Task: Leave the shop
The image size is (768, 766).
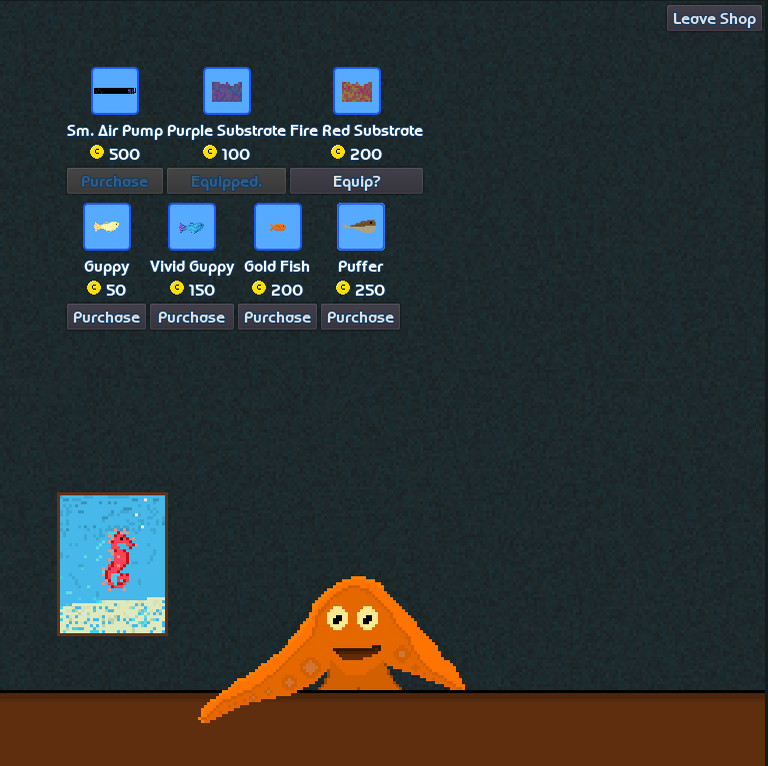Action: coord(714,19)
